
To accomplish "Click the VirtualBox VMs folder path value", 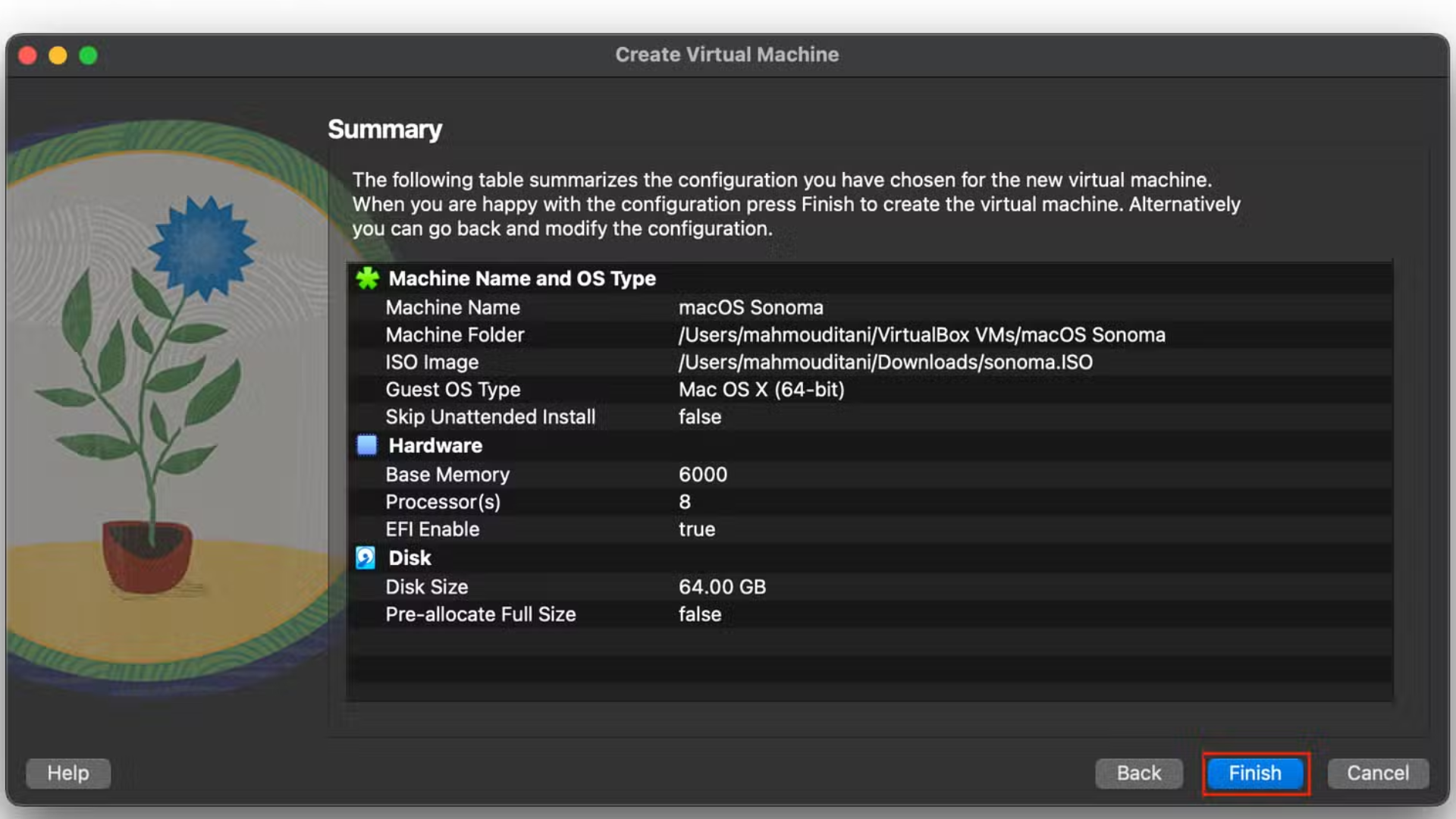I will pyautogui.click(x=921, y=334).
